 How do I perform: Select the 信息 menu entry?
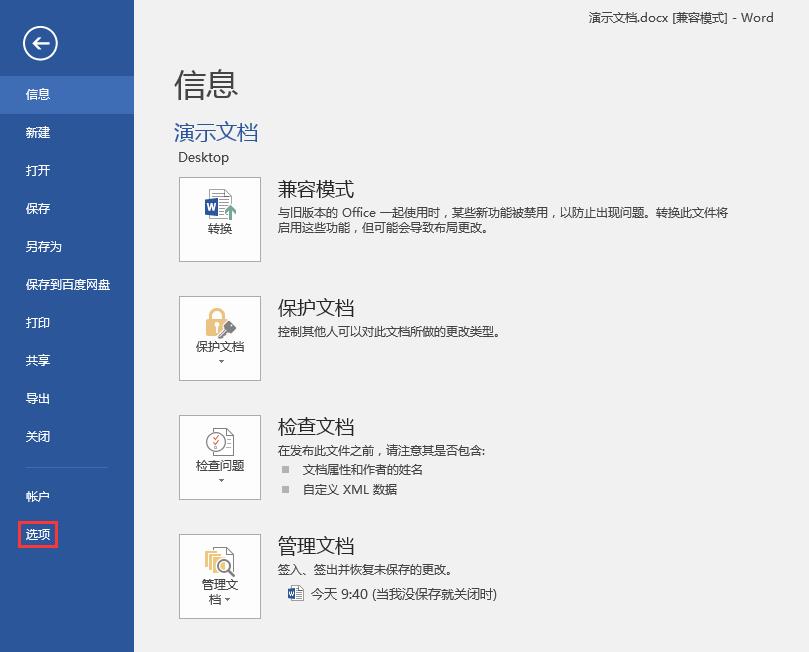[37, 94]
